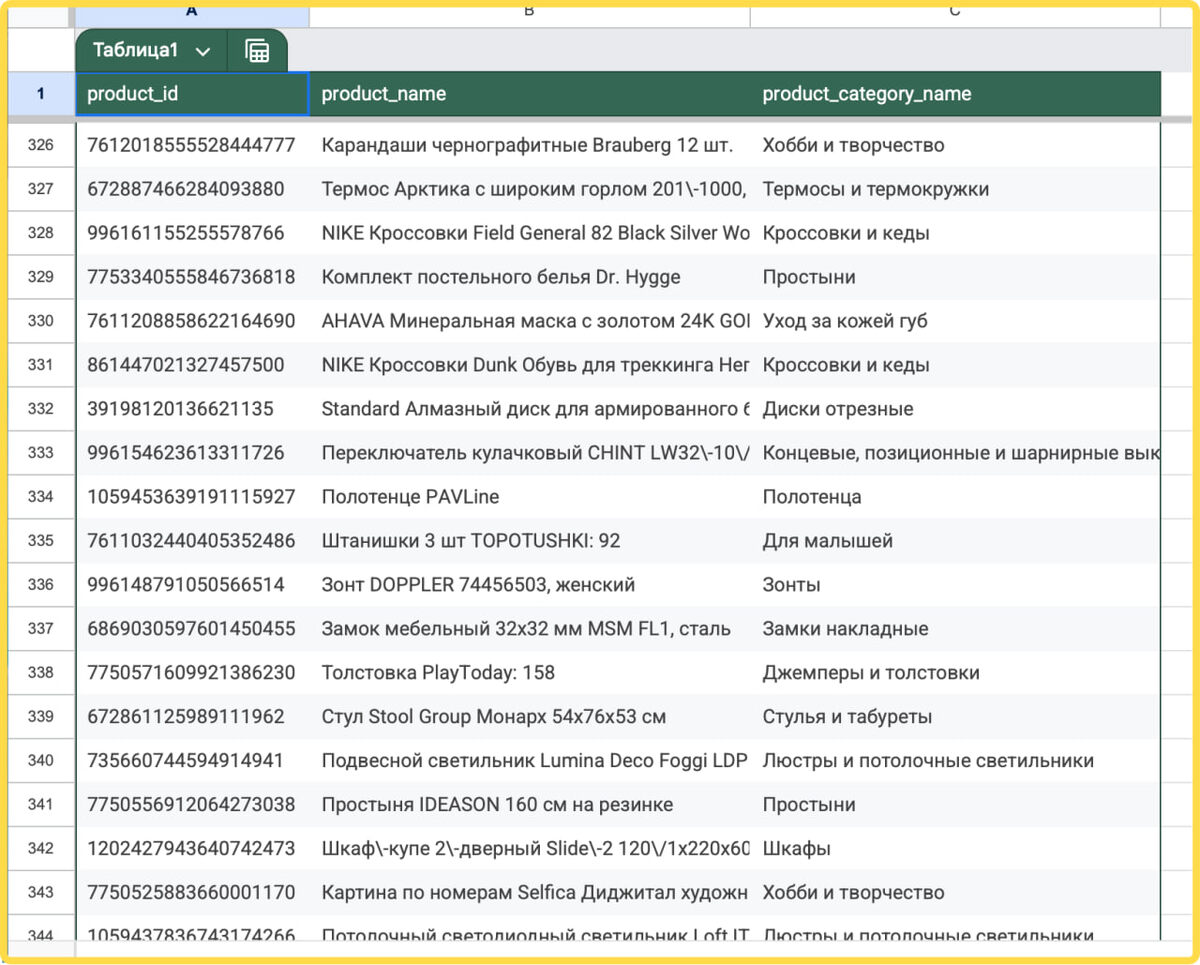The height and width of the screenshot is (965, 1200).
Task: Click the Стул Stool Group Монарх cell
Action: tap(530, 717)
